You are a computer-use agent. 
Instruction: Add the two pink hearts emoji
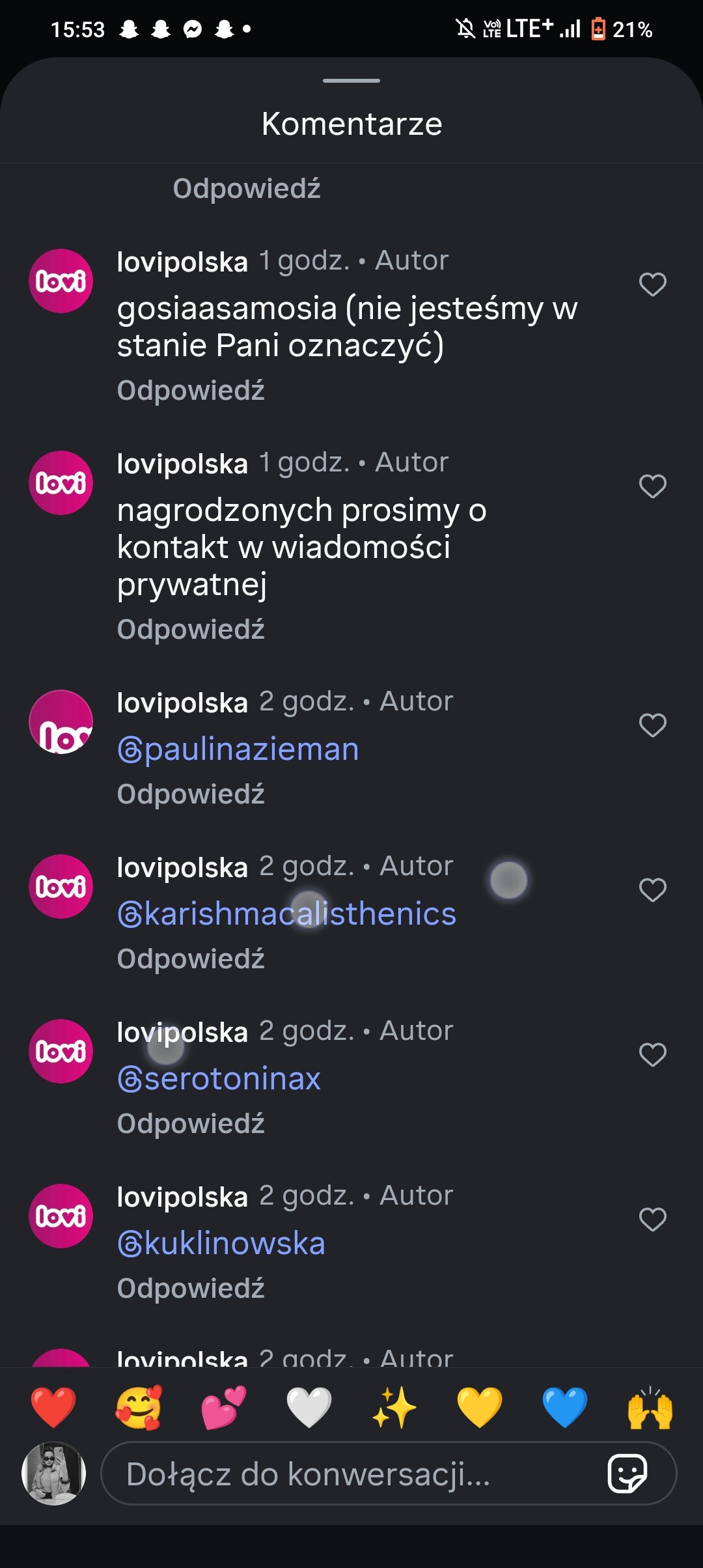[x=224, y=1407]
